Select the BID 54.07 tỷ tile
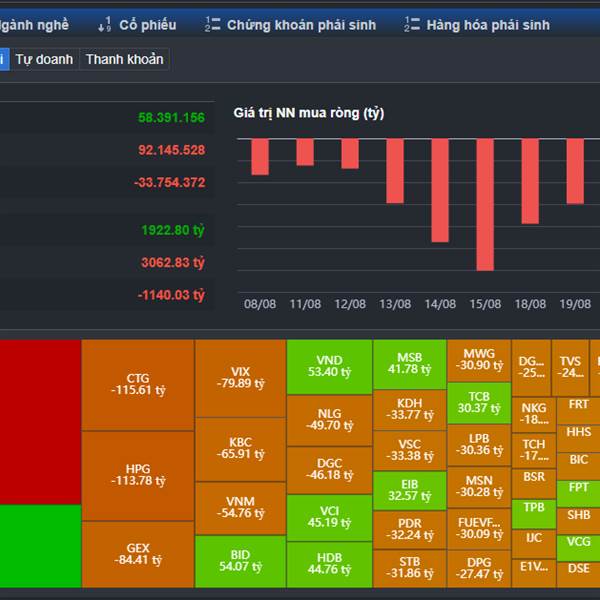The image size is (600, 600). 240,561
